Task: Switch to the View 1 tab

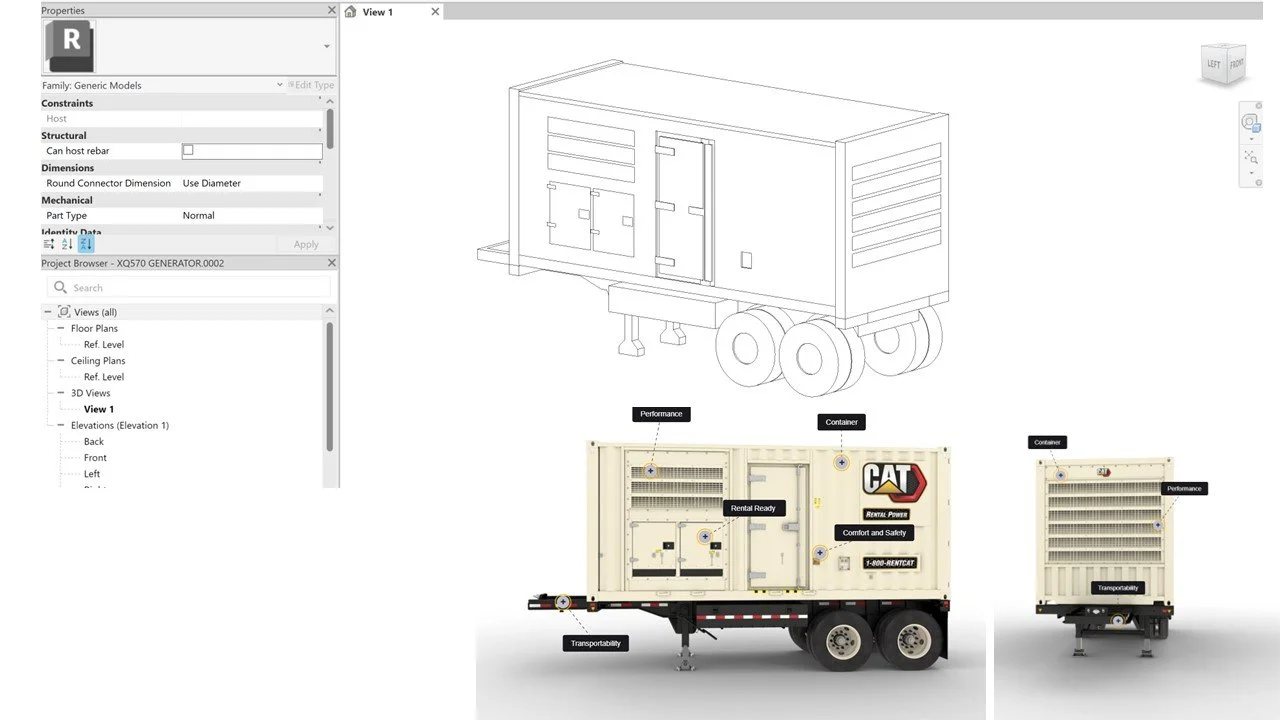Action: (x=378, y=12)
